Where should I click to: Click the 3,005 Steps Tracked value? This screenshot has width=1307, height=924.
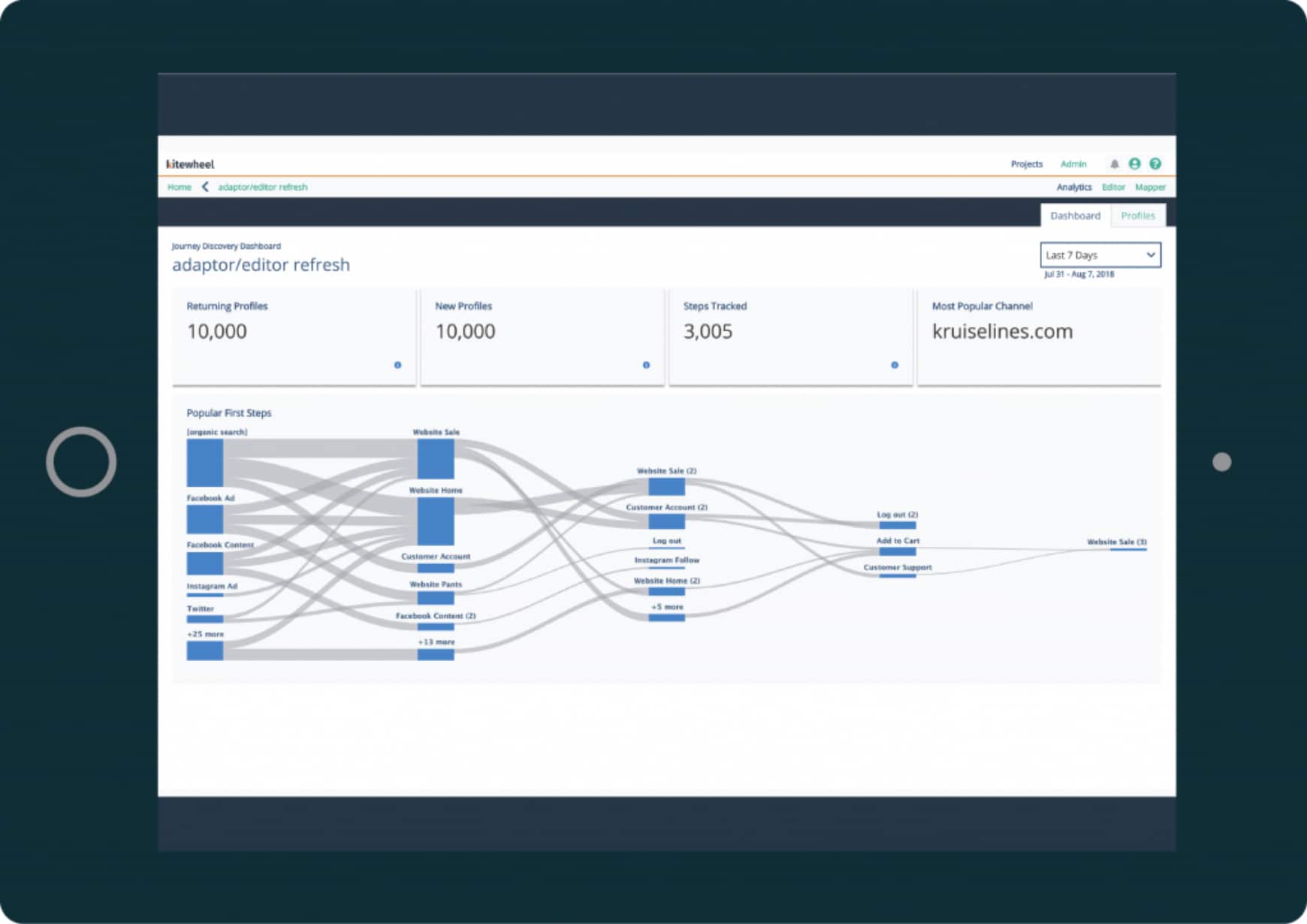pos(708,331)
